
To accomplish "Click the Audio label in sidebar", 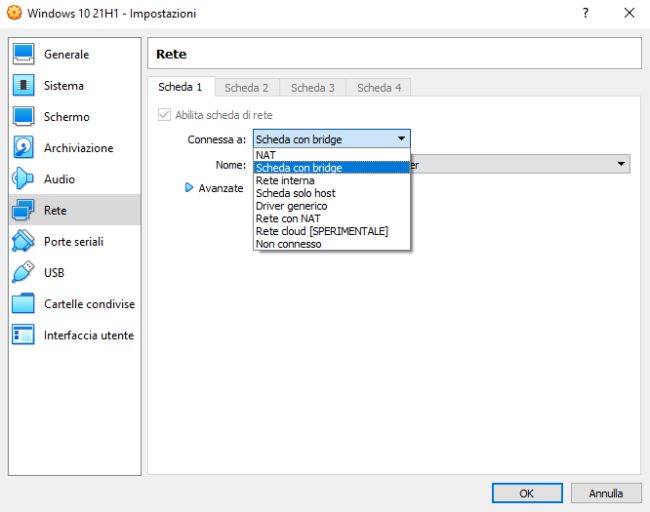I will [59, 179].
